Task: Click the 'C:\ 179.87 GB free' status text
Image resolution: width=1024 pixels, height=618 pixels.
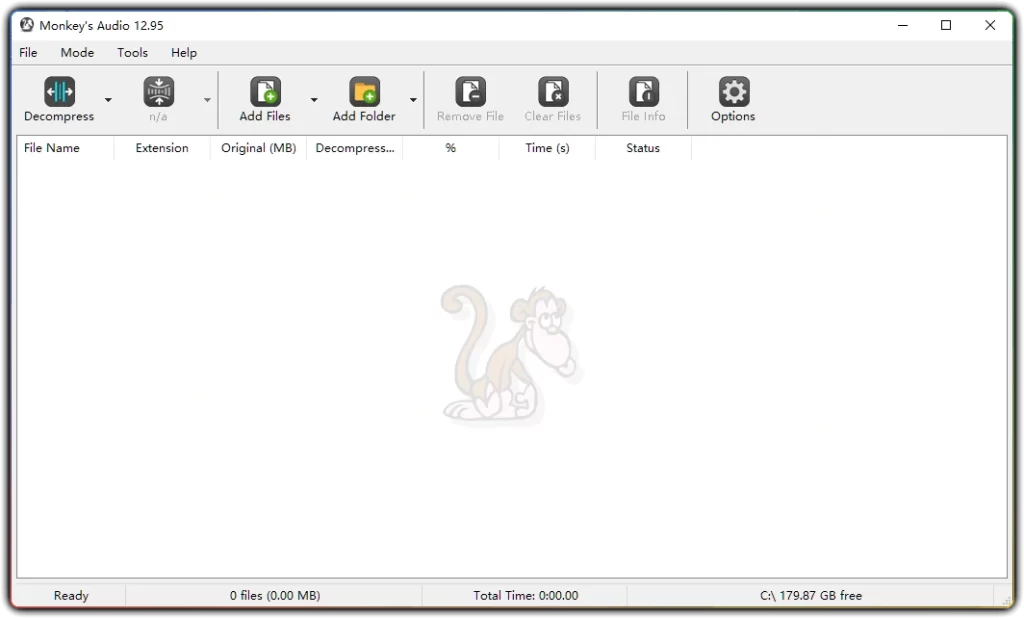Action: [810, 595]
